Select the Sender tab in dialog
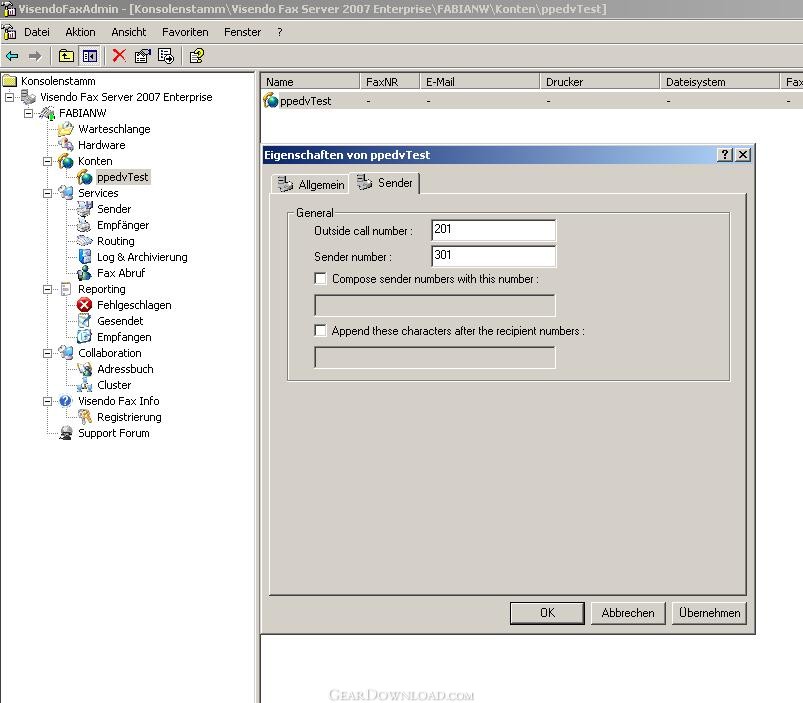This screenshot has height=703, width=803. 385,183
